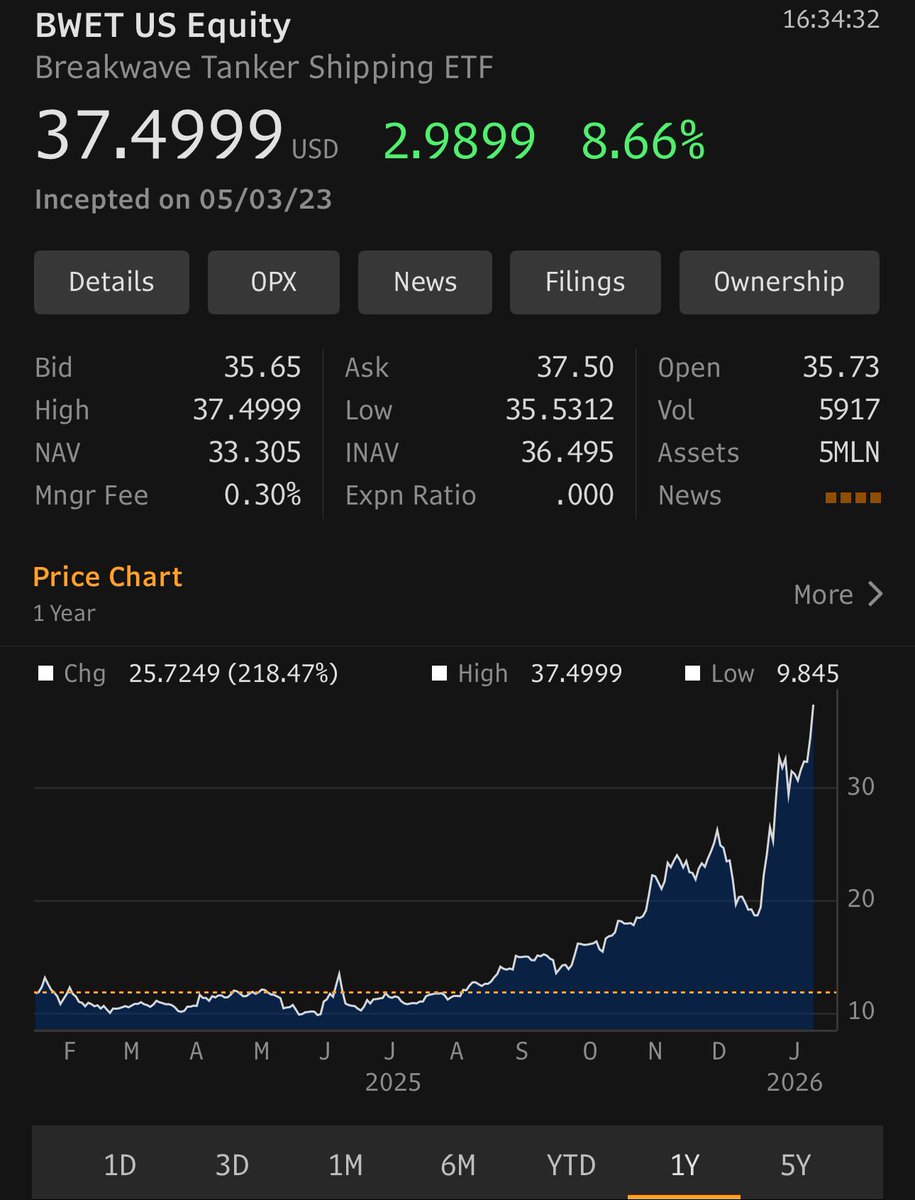Tap the NAV value 33.305
The height and width of the screenshot is (1200, 915).
(255, 453)
